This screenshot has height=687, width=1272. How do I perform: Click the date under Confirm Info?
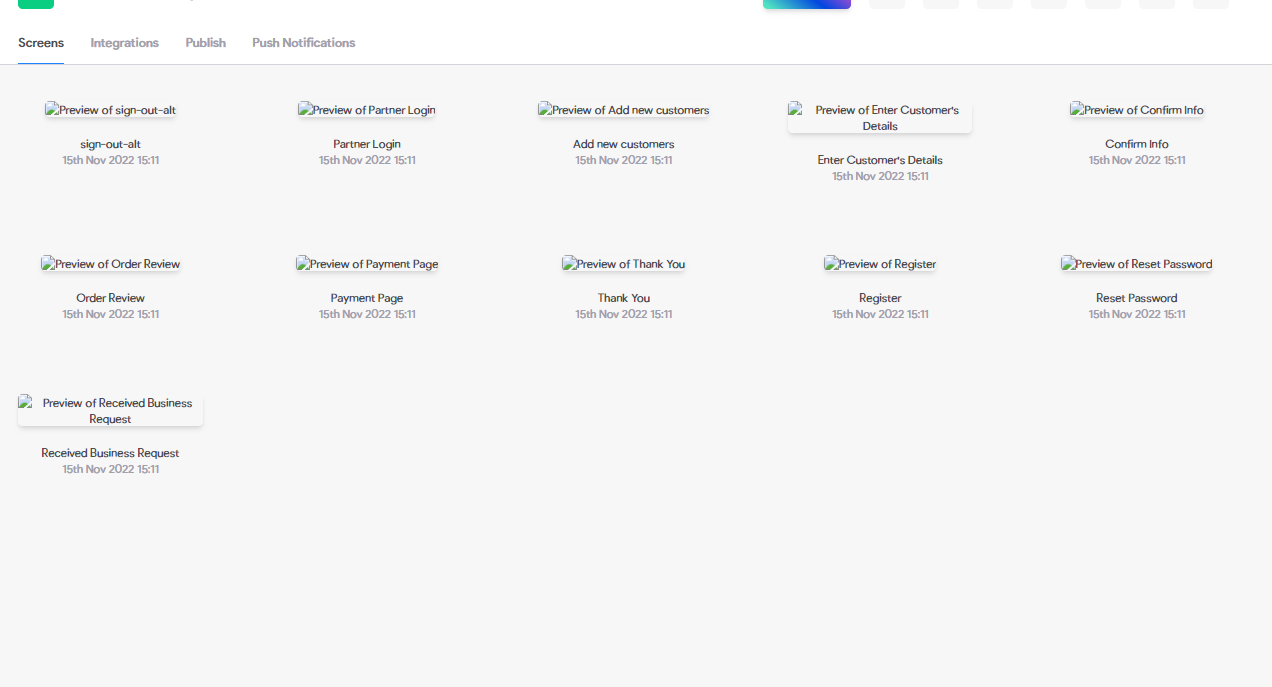1137,160
